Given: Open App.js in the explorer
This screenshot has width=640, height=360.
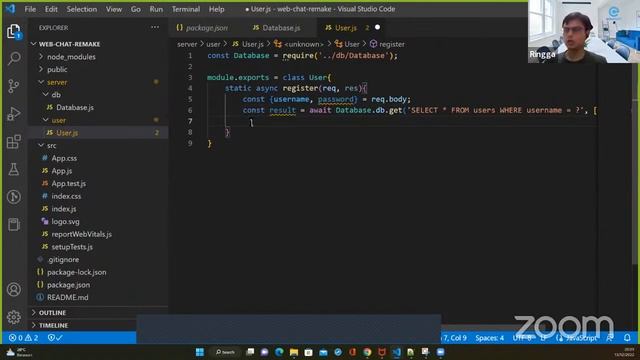Looking at the screenshot, I should [98, 171].
